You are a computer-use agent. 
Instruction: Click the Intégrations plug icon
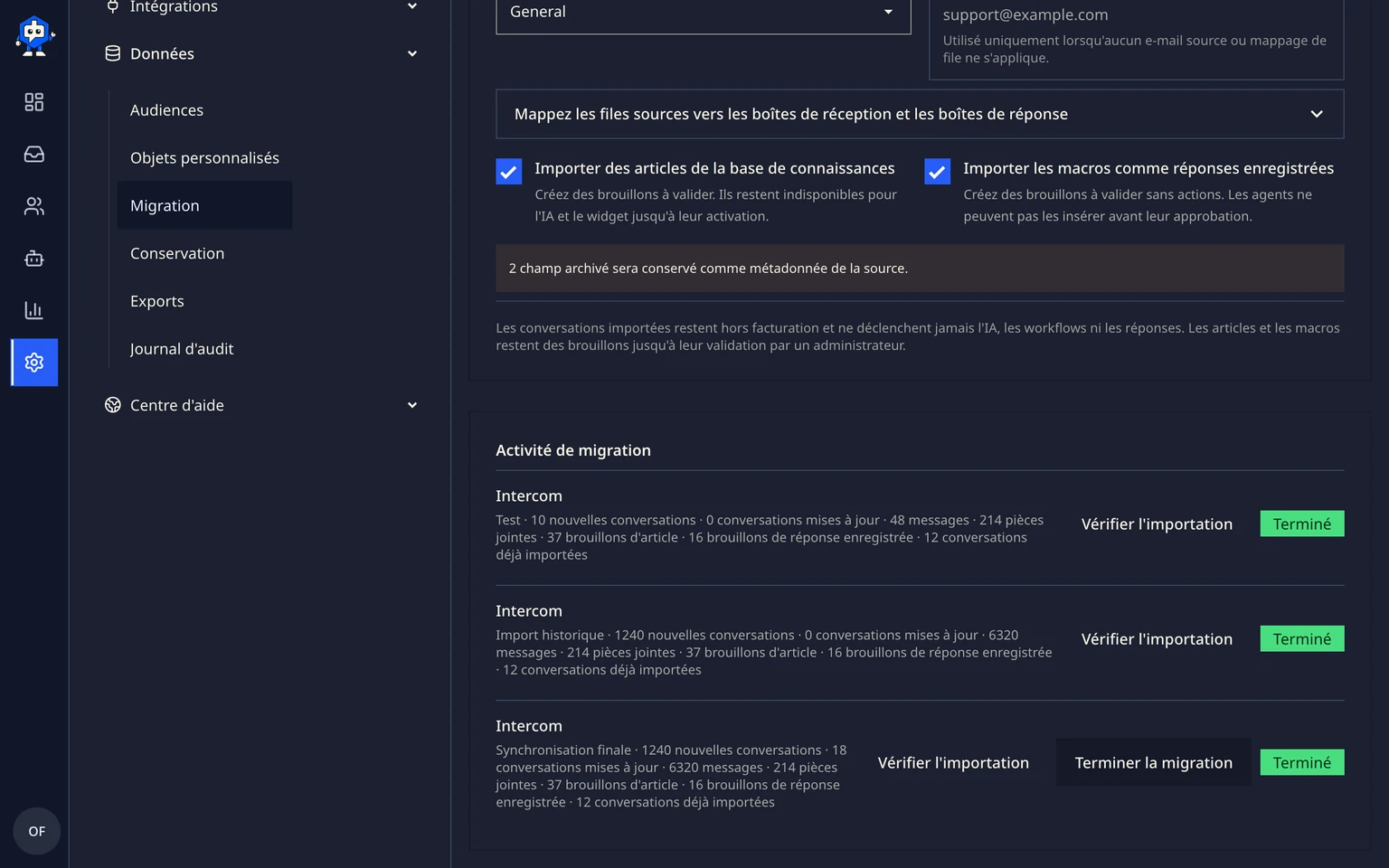[113, 6]
